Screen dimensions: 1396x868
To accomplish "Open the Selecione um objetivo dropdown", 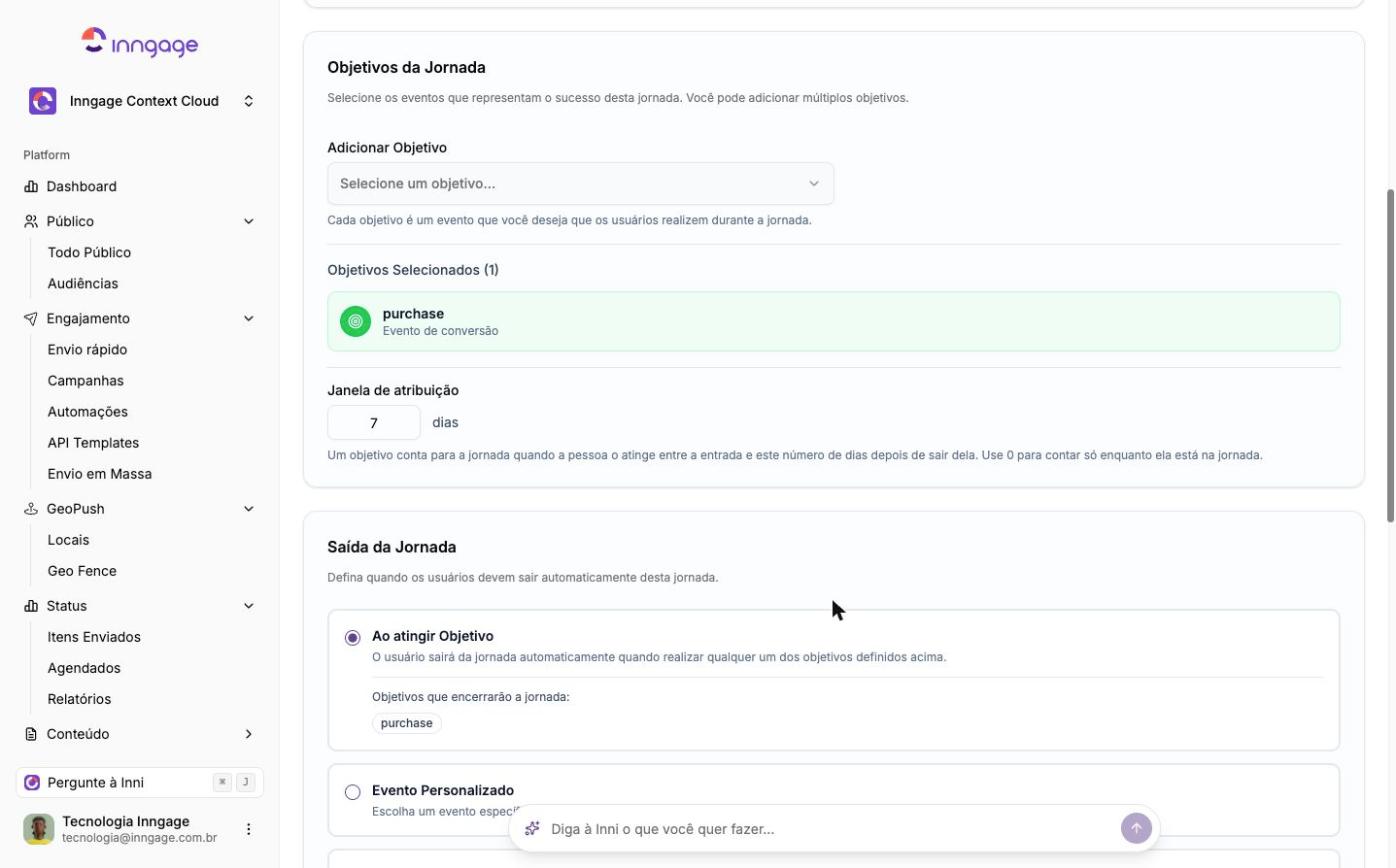I will pos(581,184).
